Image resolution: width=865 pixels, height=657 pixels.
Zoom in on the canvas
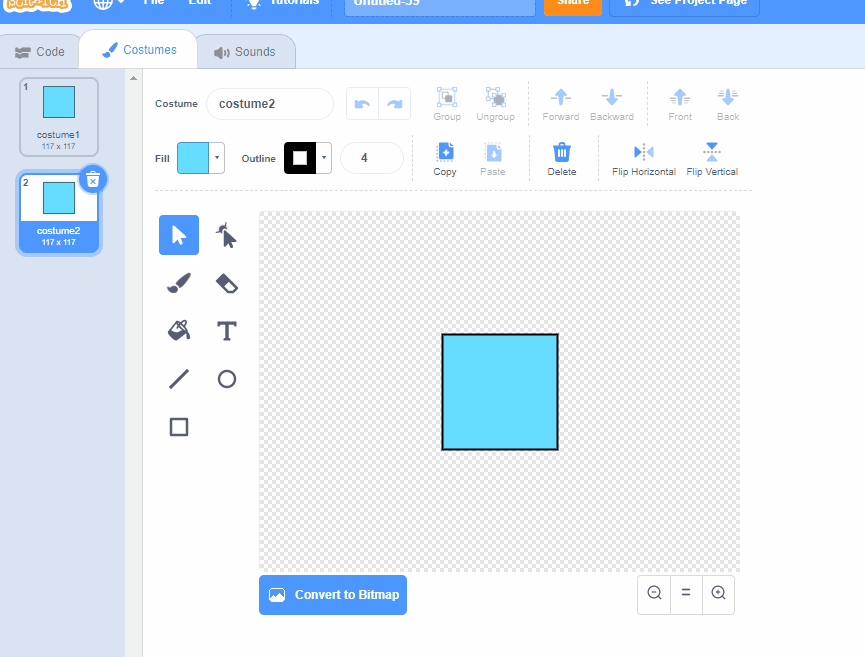tap(718, 594)
